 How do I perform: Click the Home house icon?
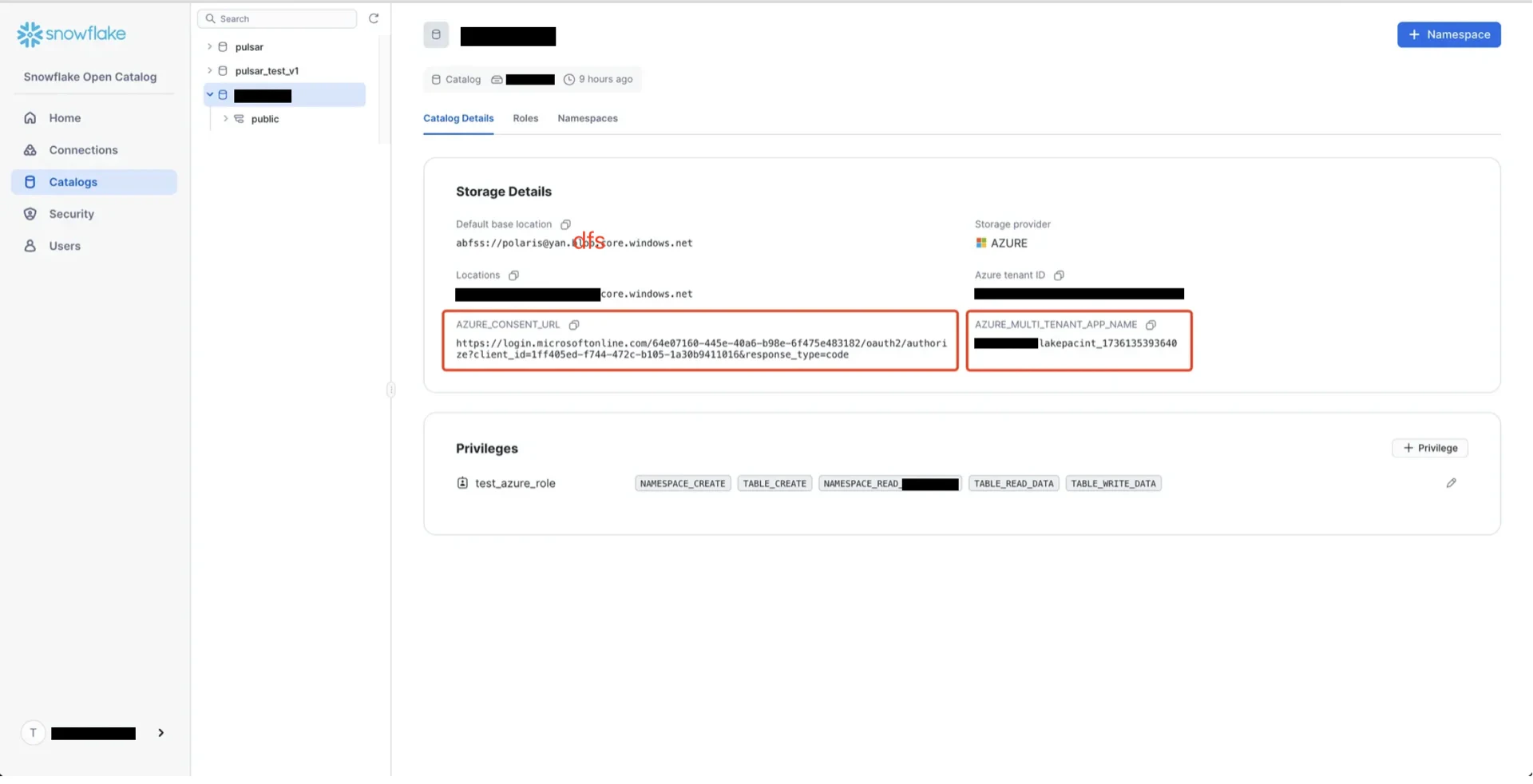click(30, 118)
